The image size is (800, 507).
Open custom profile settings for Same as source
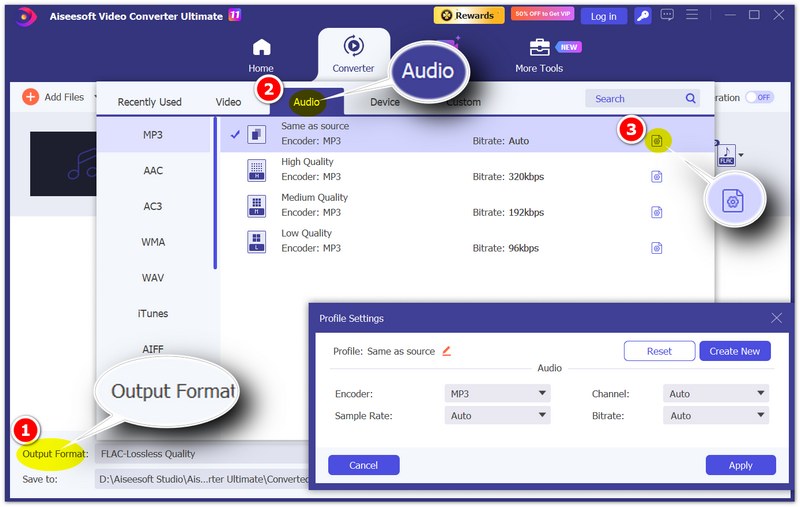pos(657,141)
